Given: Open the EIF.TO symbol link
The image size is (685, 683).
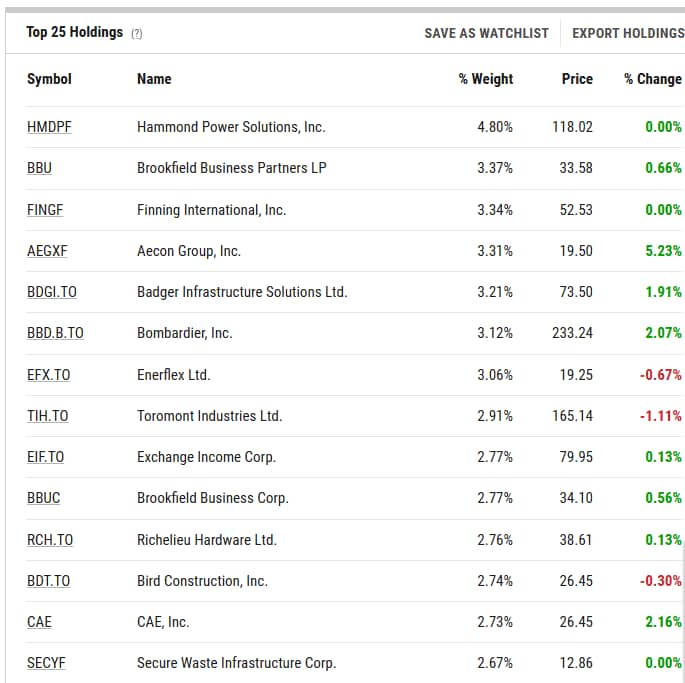Looking at the screenshot, I should (x=45, y=457).
